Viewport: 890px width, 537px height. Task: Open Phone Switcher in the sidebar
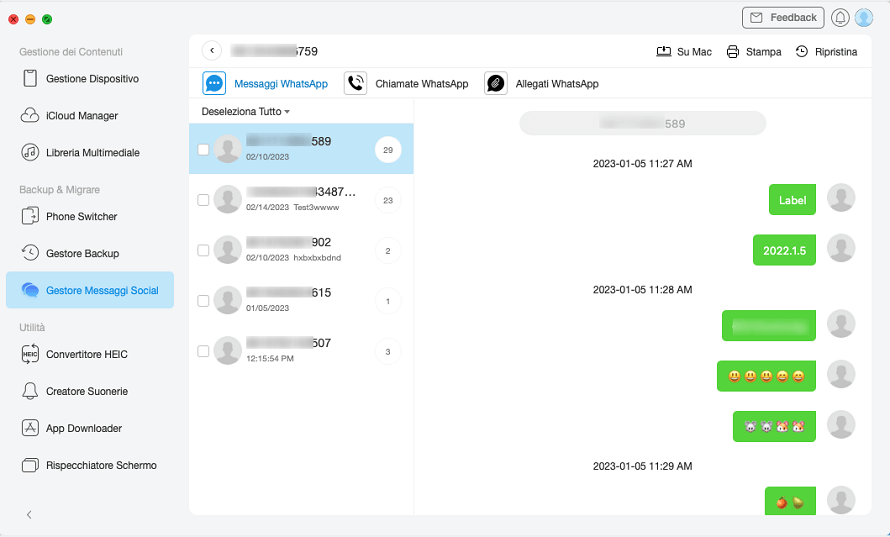coord(81,216)
